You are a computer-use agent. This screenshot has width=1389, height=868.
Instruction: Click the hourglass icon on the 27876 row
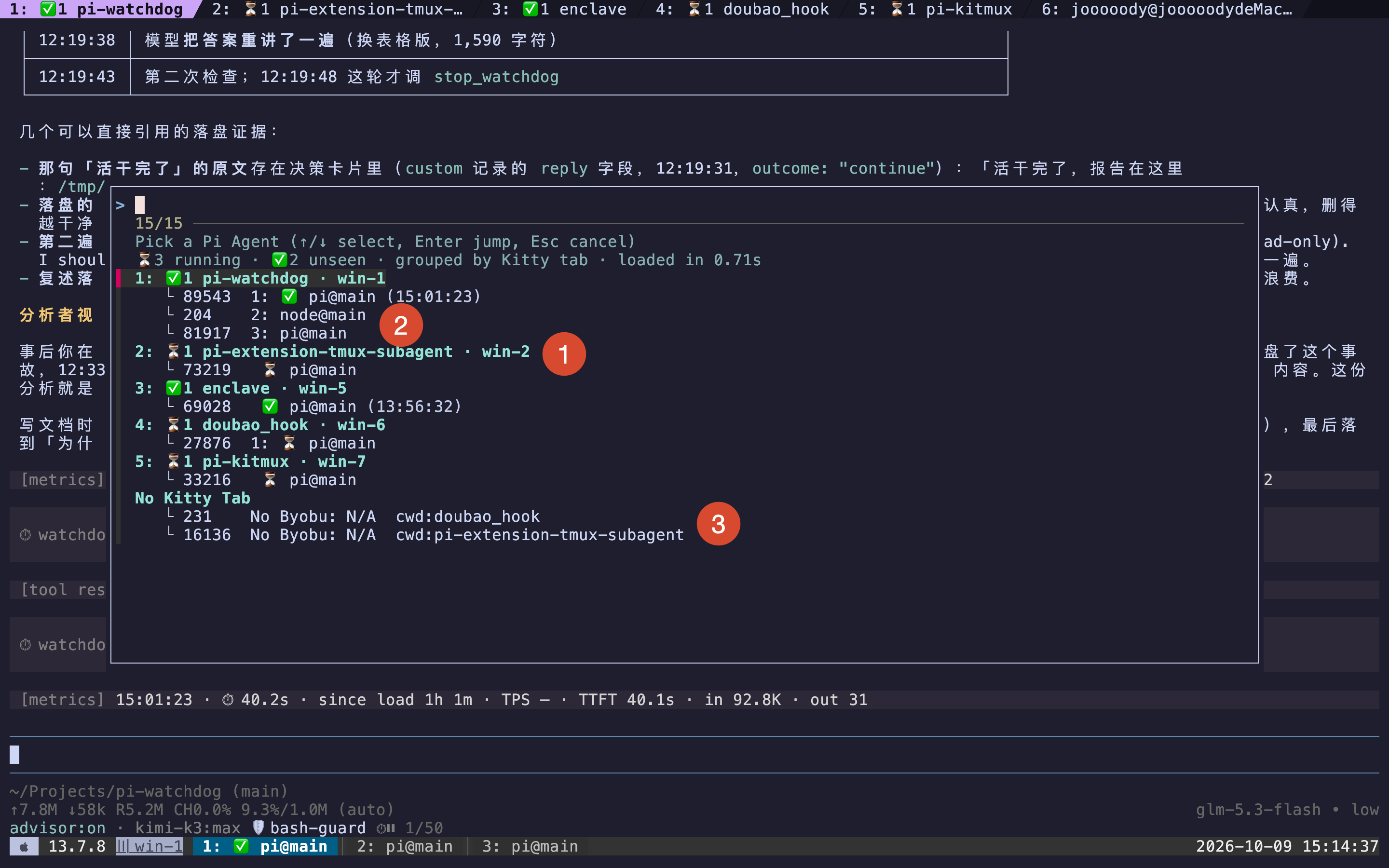[x=289, y=444]
